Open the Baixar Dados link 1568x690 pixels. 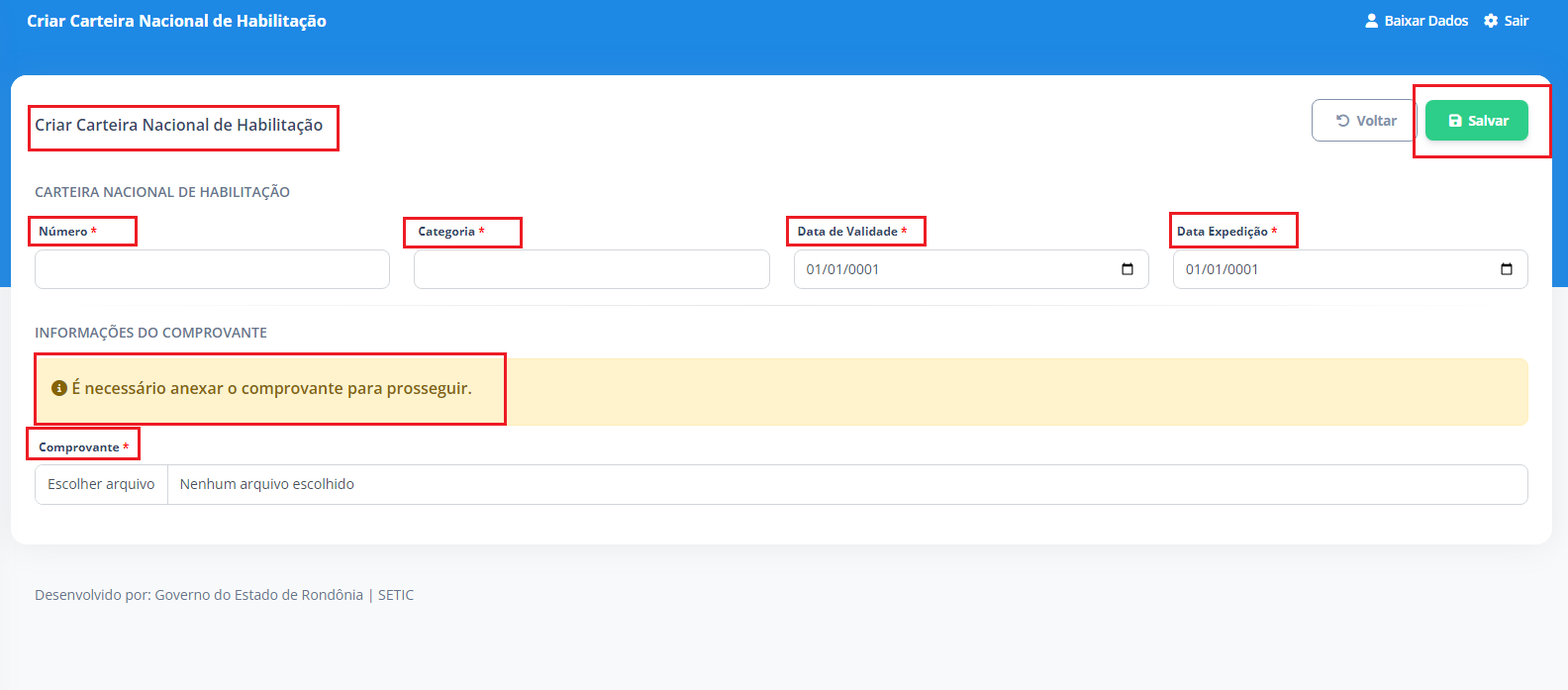1417,21
